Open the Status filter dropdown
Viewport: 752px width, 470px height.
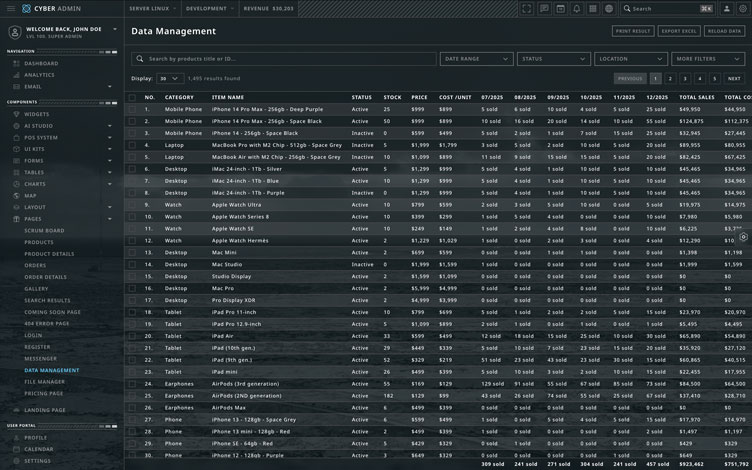point(553,59)
